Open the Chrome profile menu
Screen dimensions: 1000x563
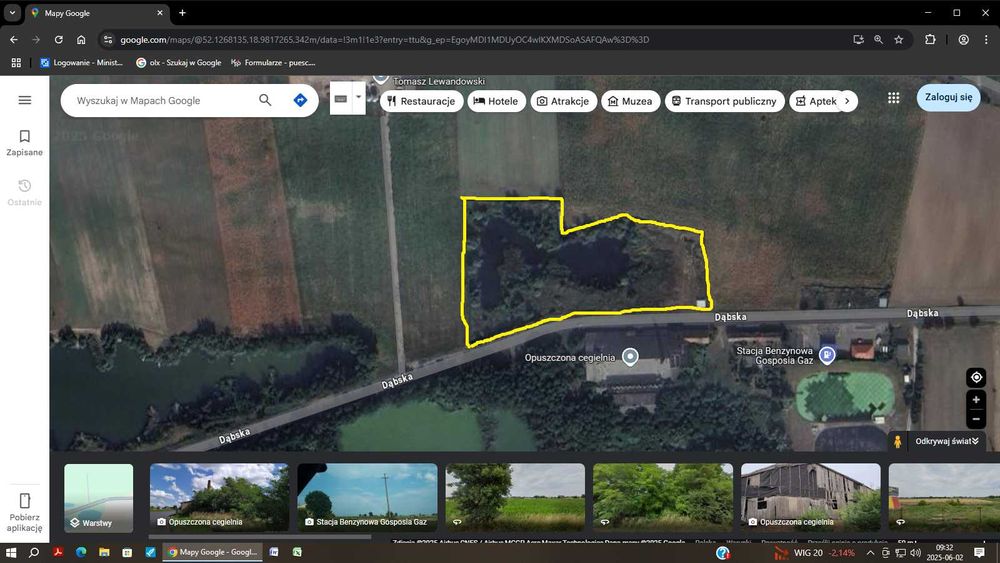pos(963,40)
